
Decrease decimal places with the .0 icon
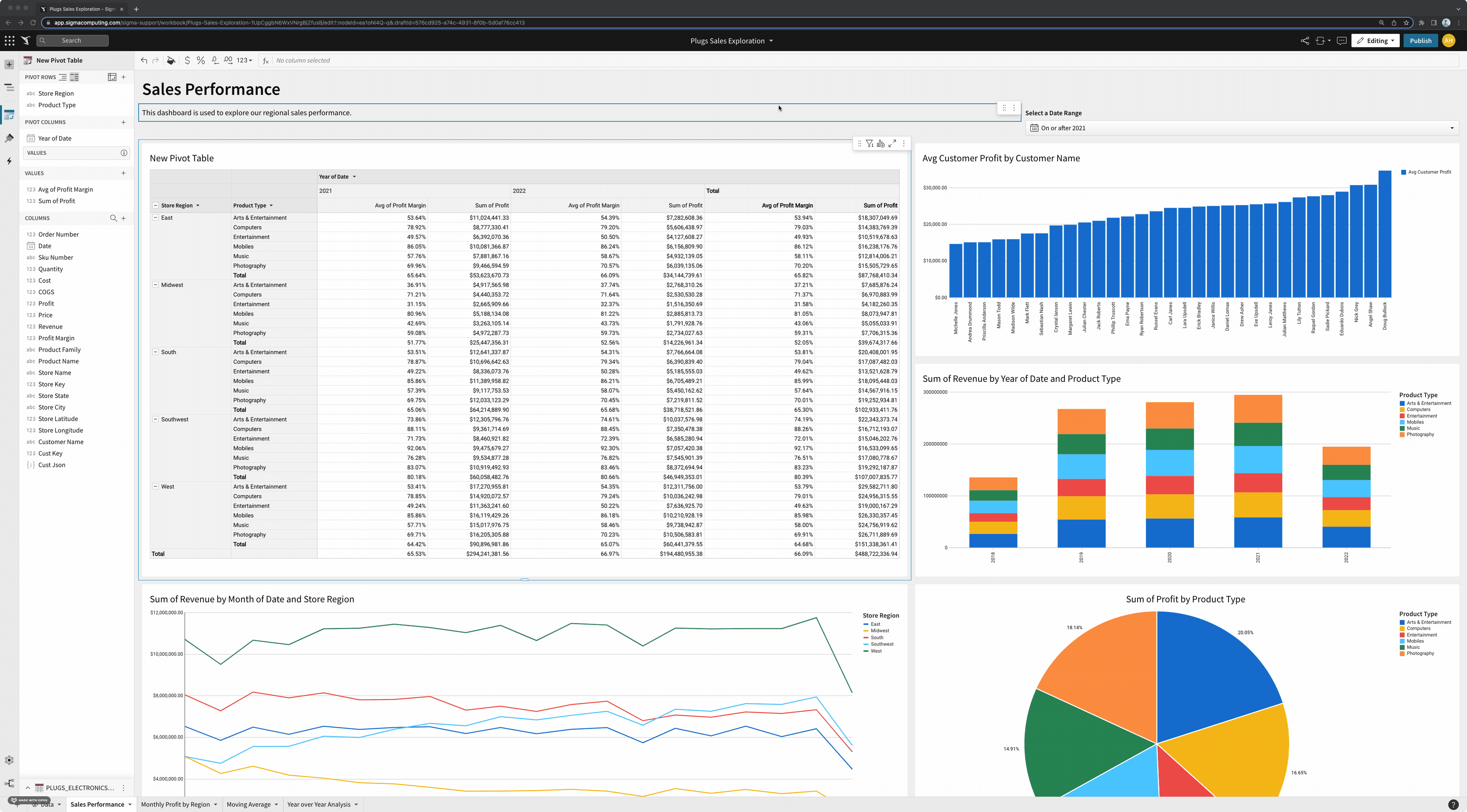coord(215,60)
